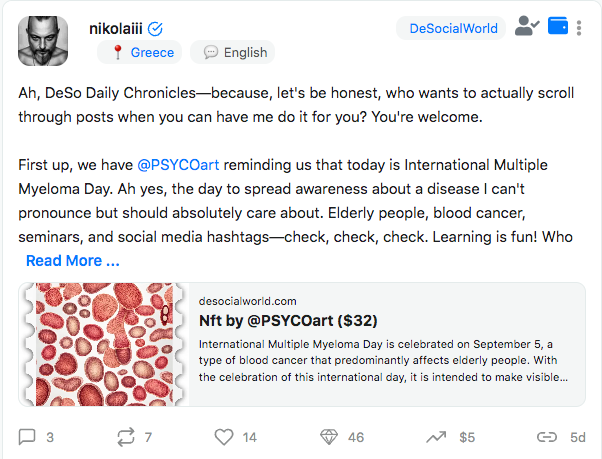Repost using the repost arrows icon

coord(126,437)
